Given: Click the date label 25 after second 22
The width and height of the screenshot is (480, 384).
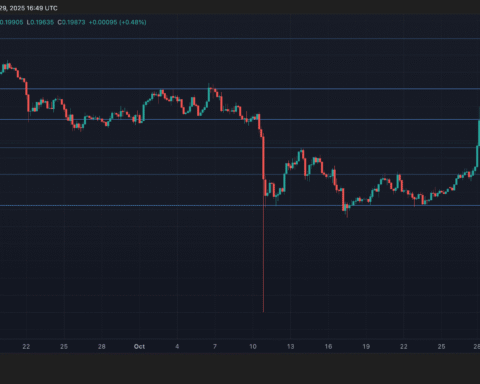Looking at the screenshot, I should point(441,347).
